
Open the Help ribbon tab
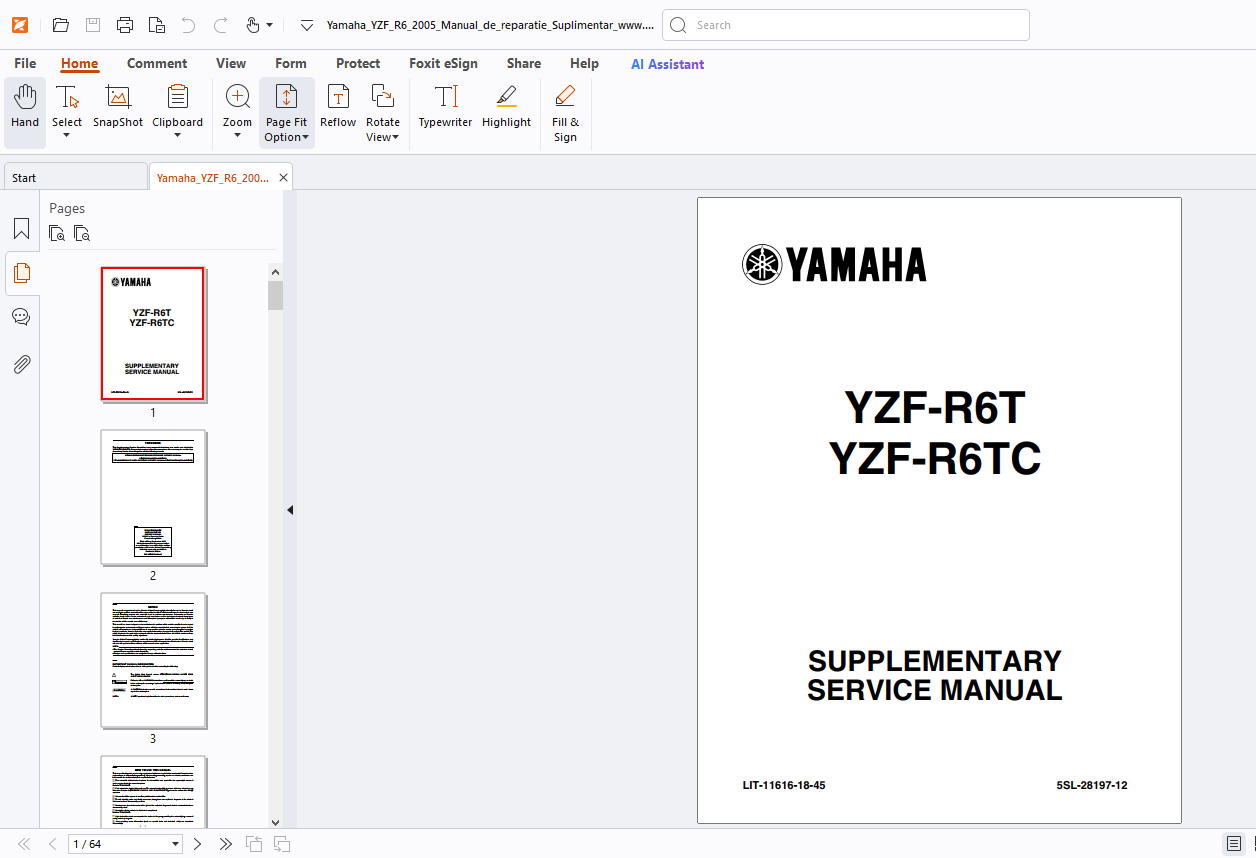(584, 64)
